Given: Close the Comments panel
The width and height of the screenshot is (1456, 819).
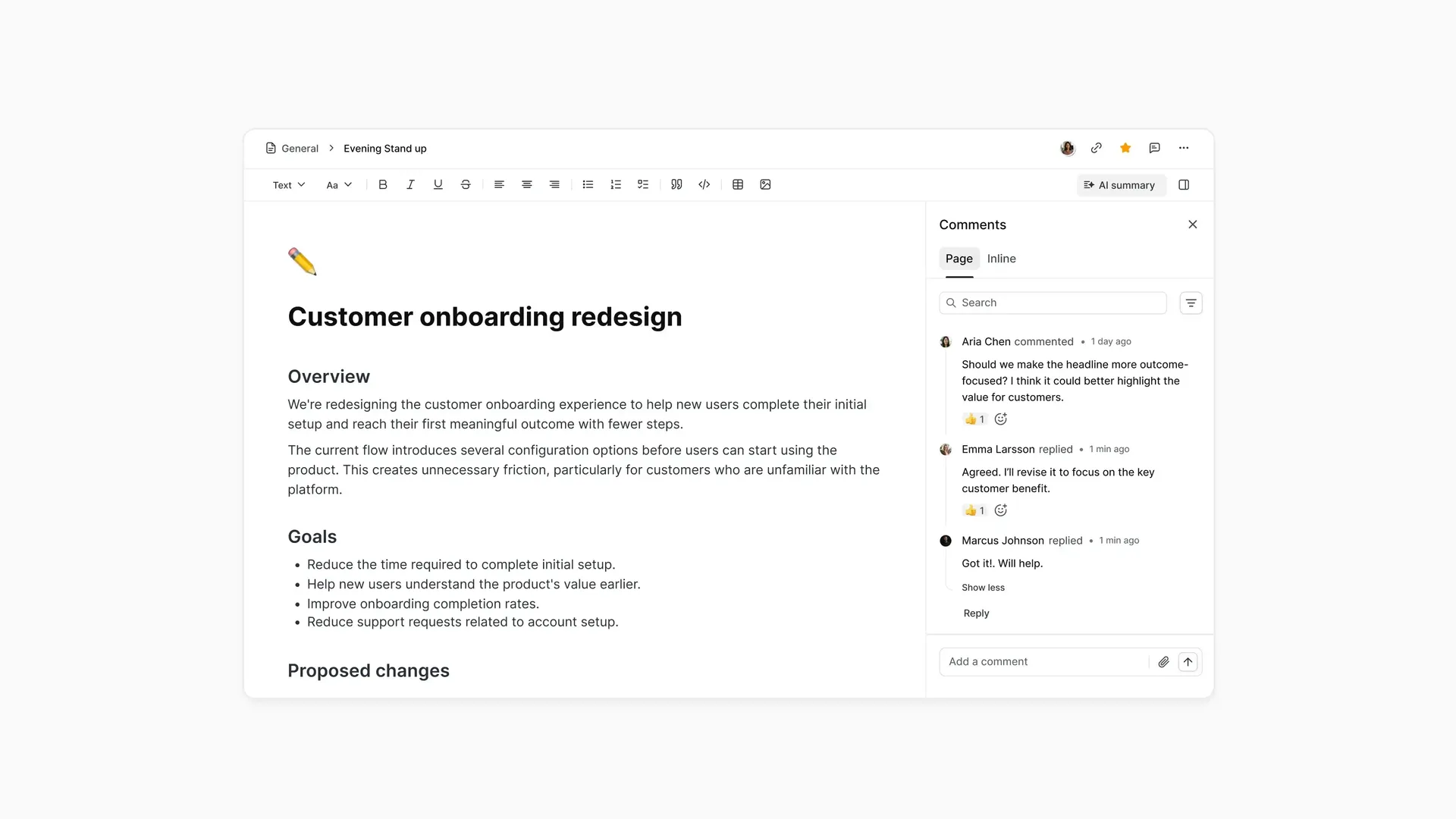Looking at the screenshot, I should click(x=1193, y=224).
